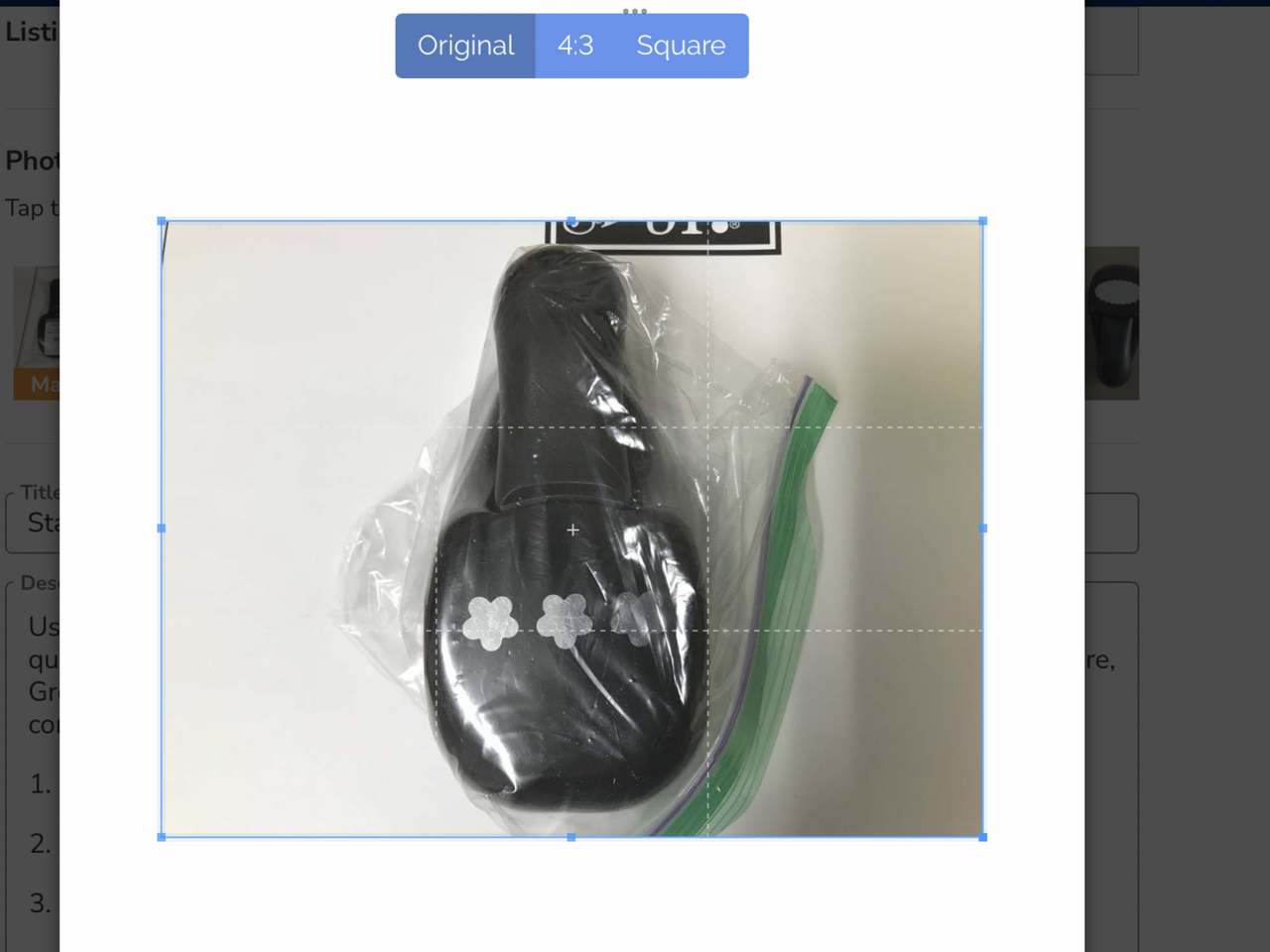Select the black punch thumbnail on the right edge
The width and height of the screenshot is (1270, 952).
pos(1111,322)
